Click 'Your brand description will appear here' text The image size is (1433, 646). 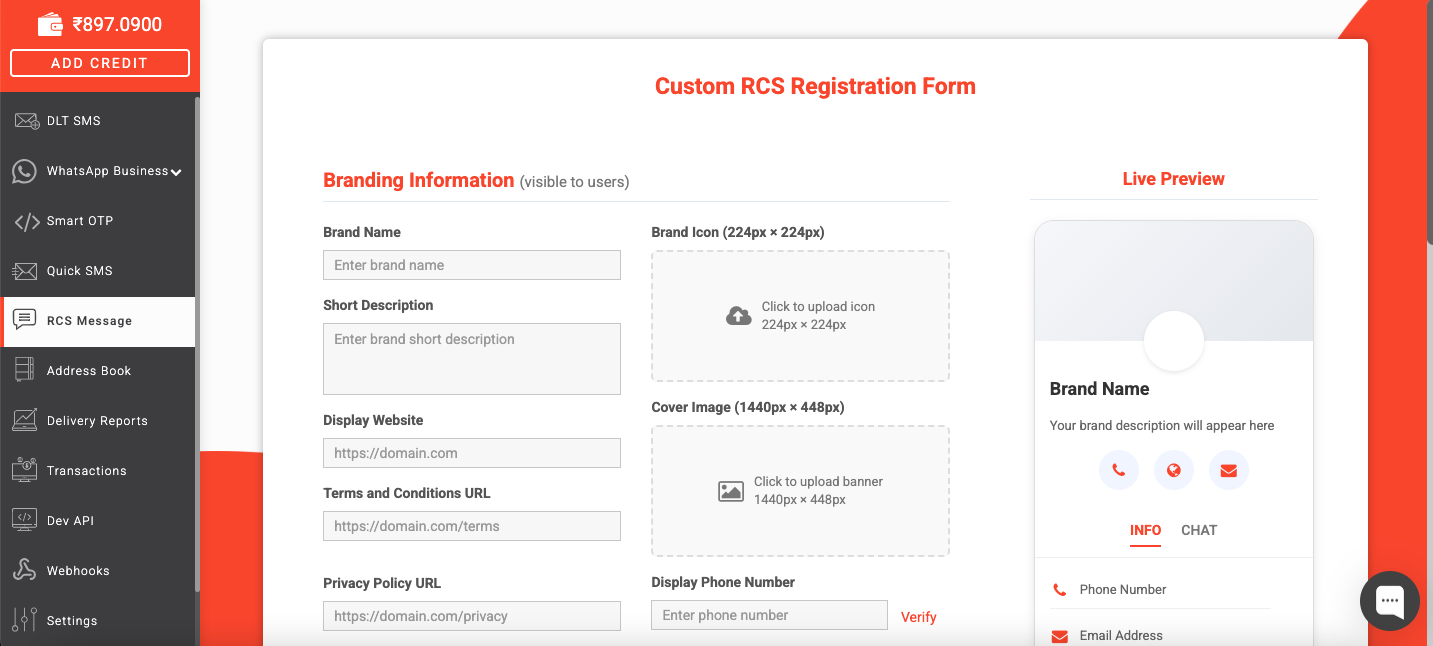1162,425
